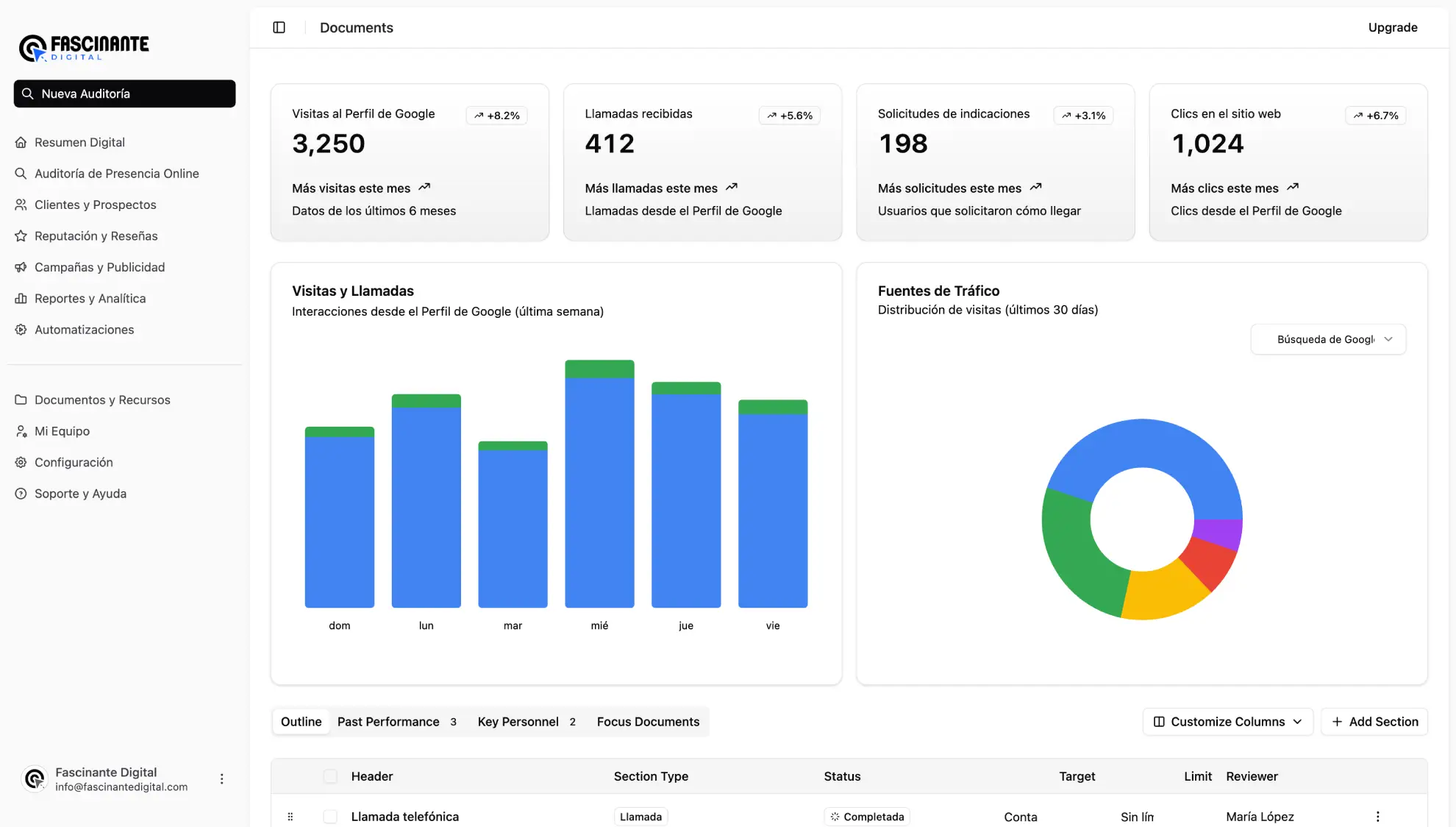Click the Resumen Digital home icon
This screenshot has height=827, width=1456.
(21, 142)
